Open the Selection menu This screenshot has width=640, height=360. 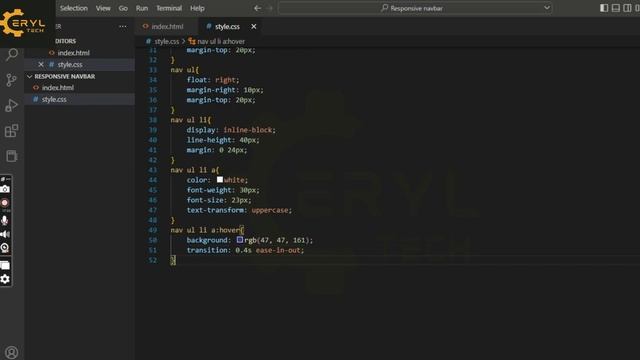(74, 8)
